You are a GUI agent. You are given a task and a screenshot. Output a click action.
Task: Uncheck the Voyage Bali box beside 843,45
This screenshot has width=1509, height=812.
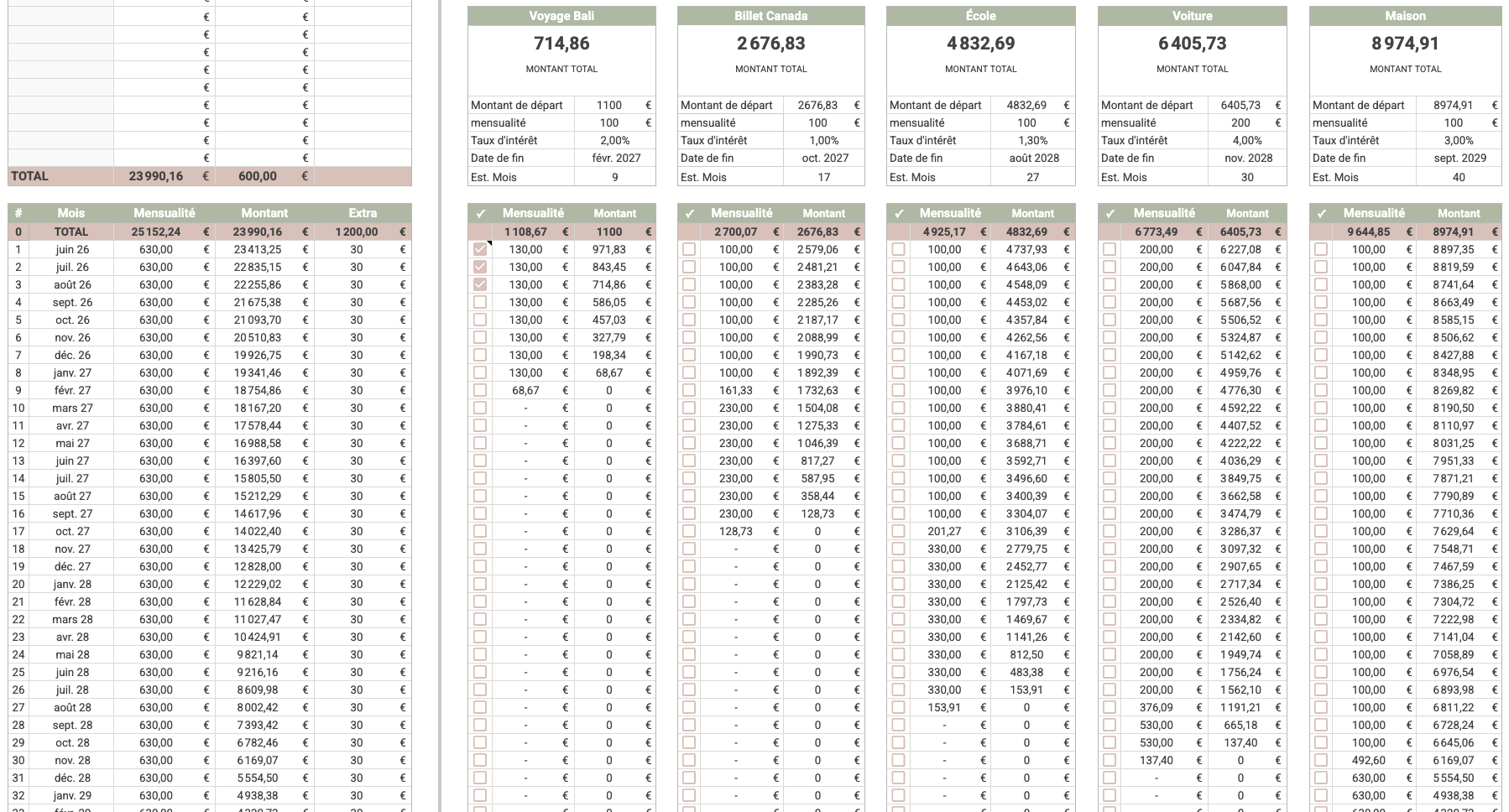coord(480,267)
